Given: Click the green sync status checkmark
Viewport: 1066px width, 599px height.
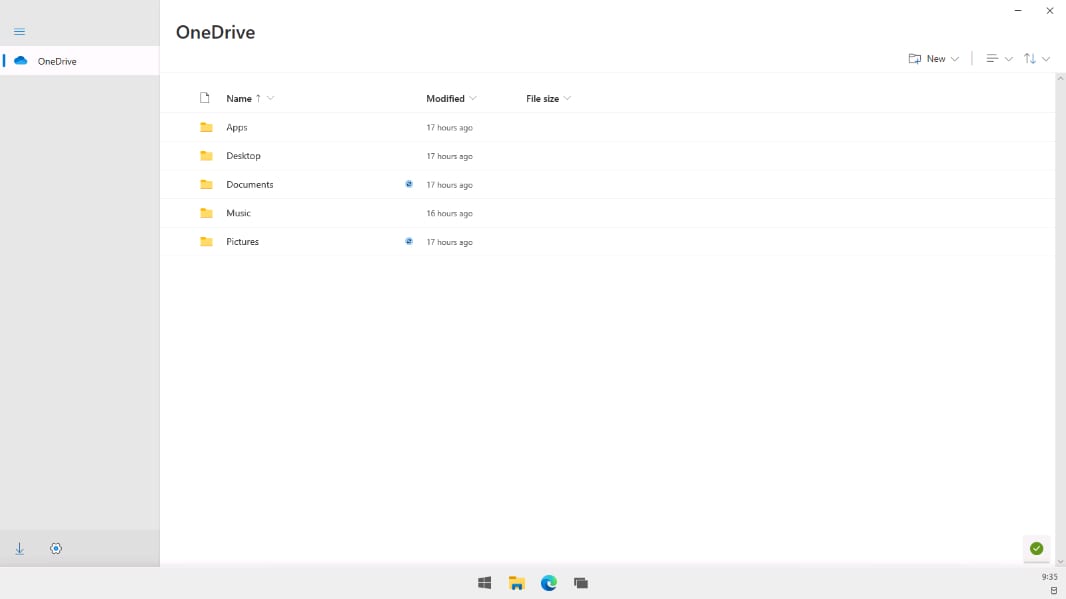Looking at the screenshot, I should pyautogui.click(x=1036, y=548).
